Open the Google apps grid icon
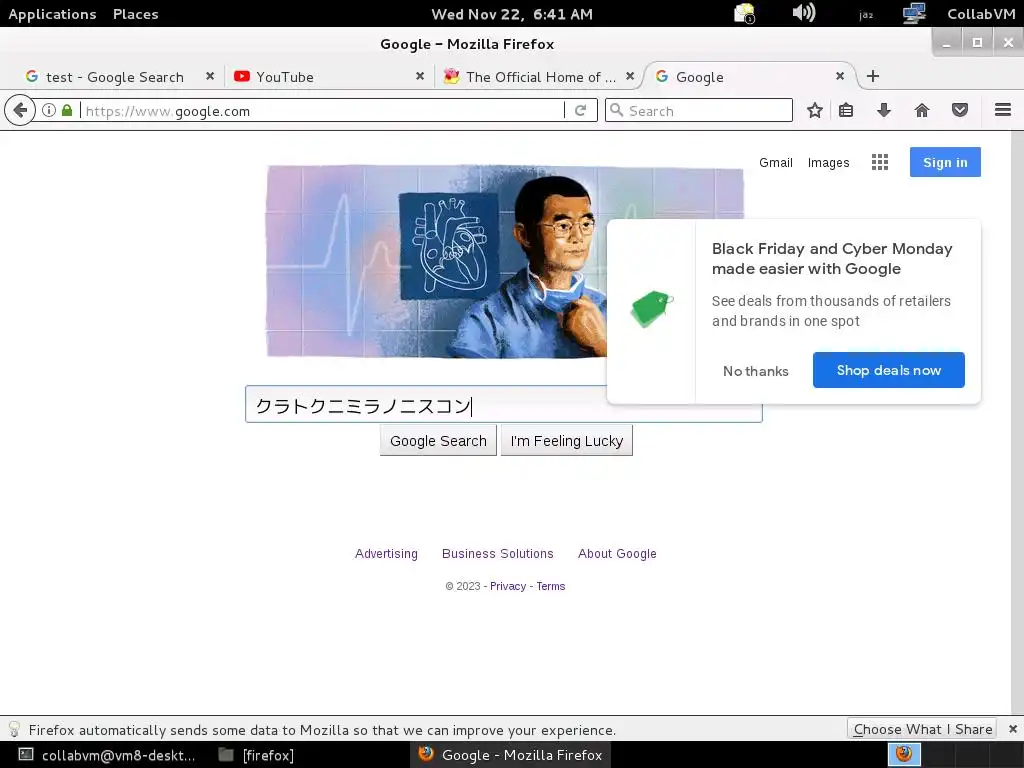The height and width of the screenshot is (768, 1024). coord(880,162)
